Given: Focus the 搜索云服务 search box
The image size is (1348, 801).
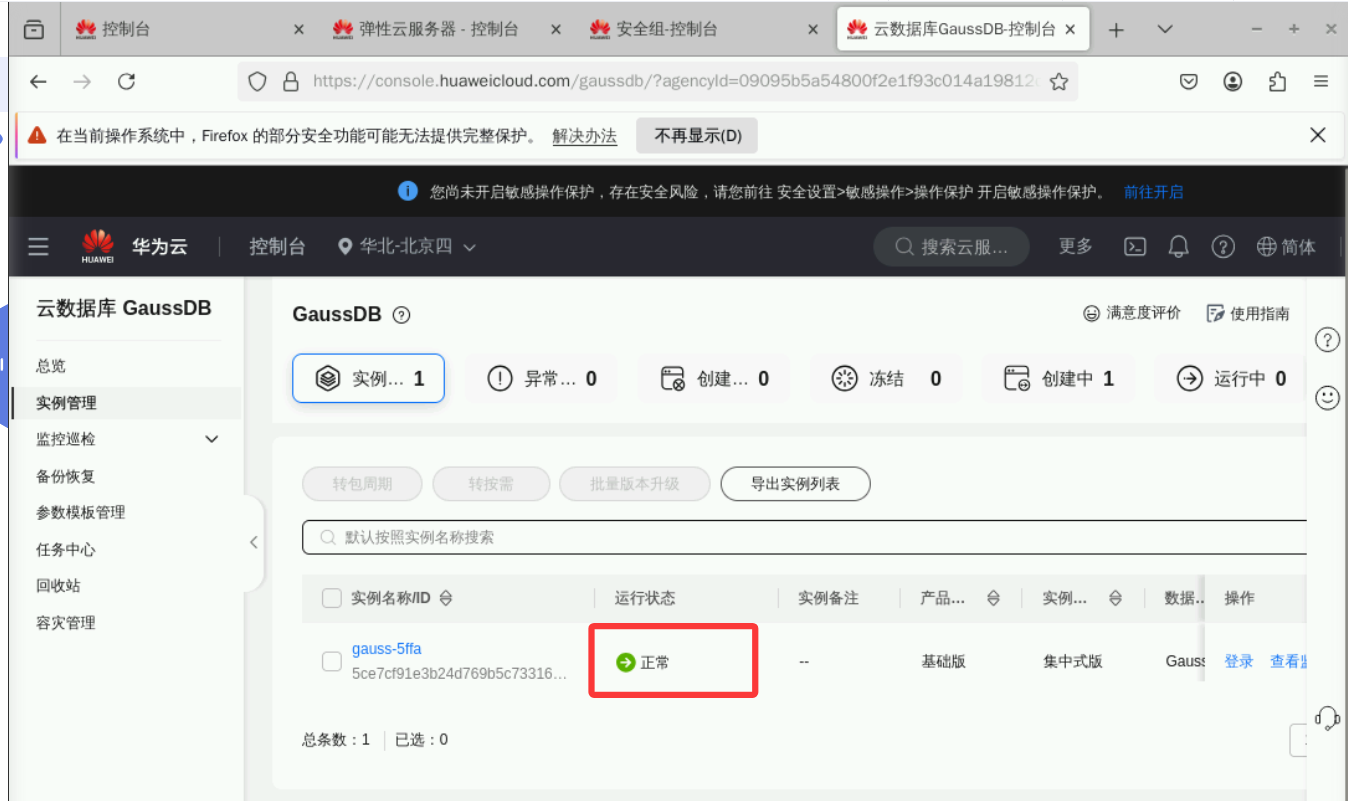Looking at the screenshot, I should click(952, 246).
